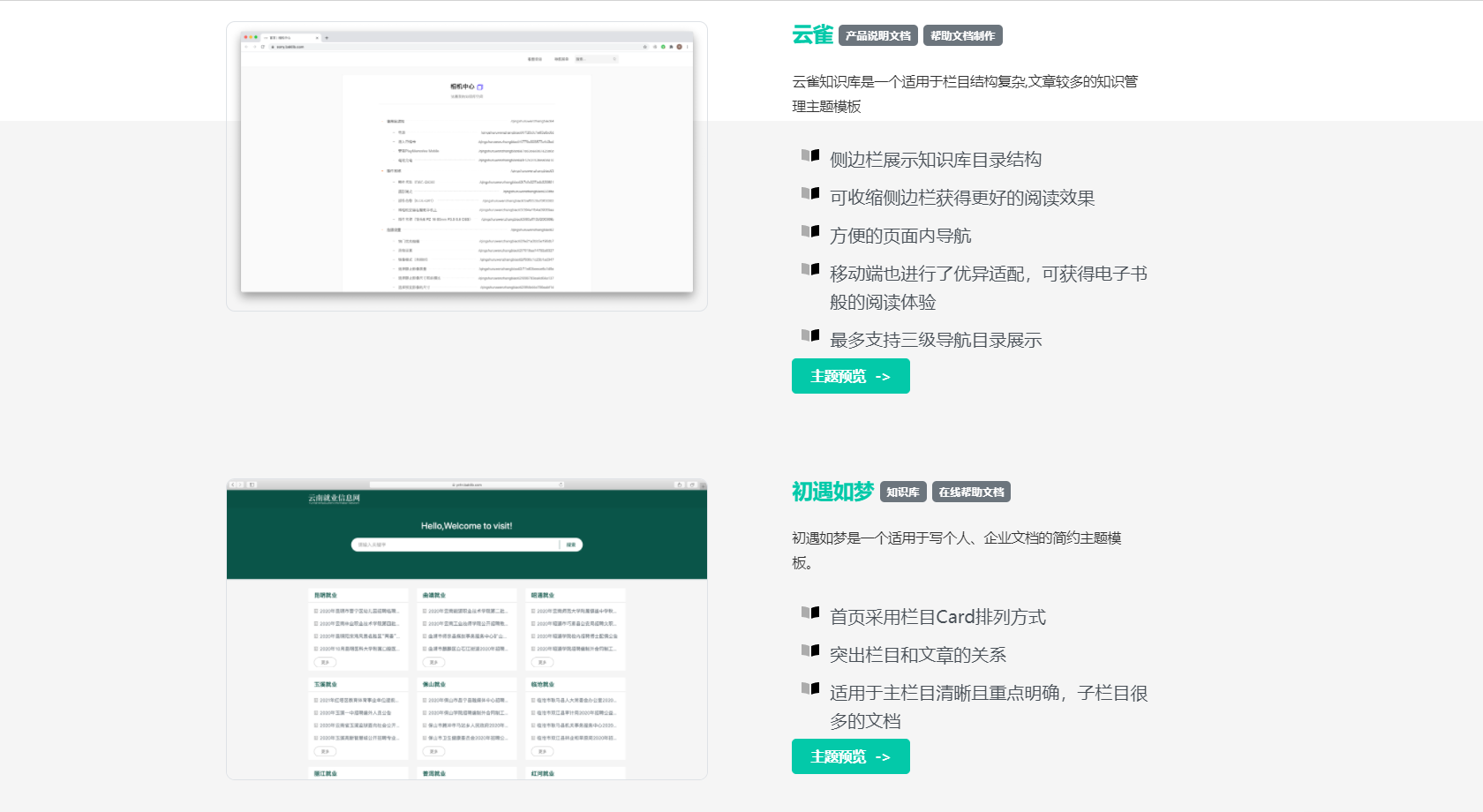This screenshot has width=1483, height=812.
Task: Click the text 方便的页面内导航
Action: click(900, 236)
